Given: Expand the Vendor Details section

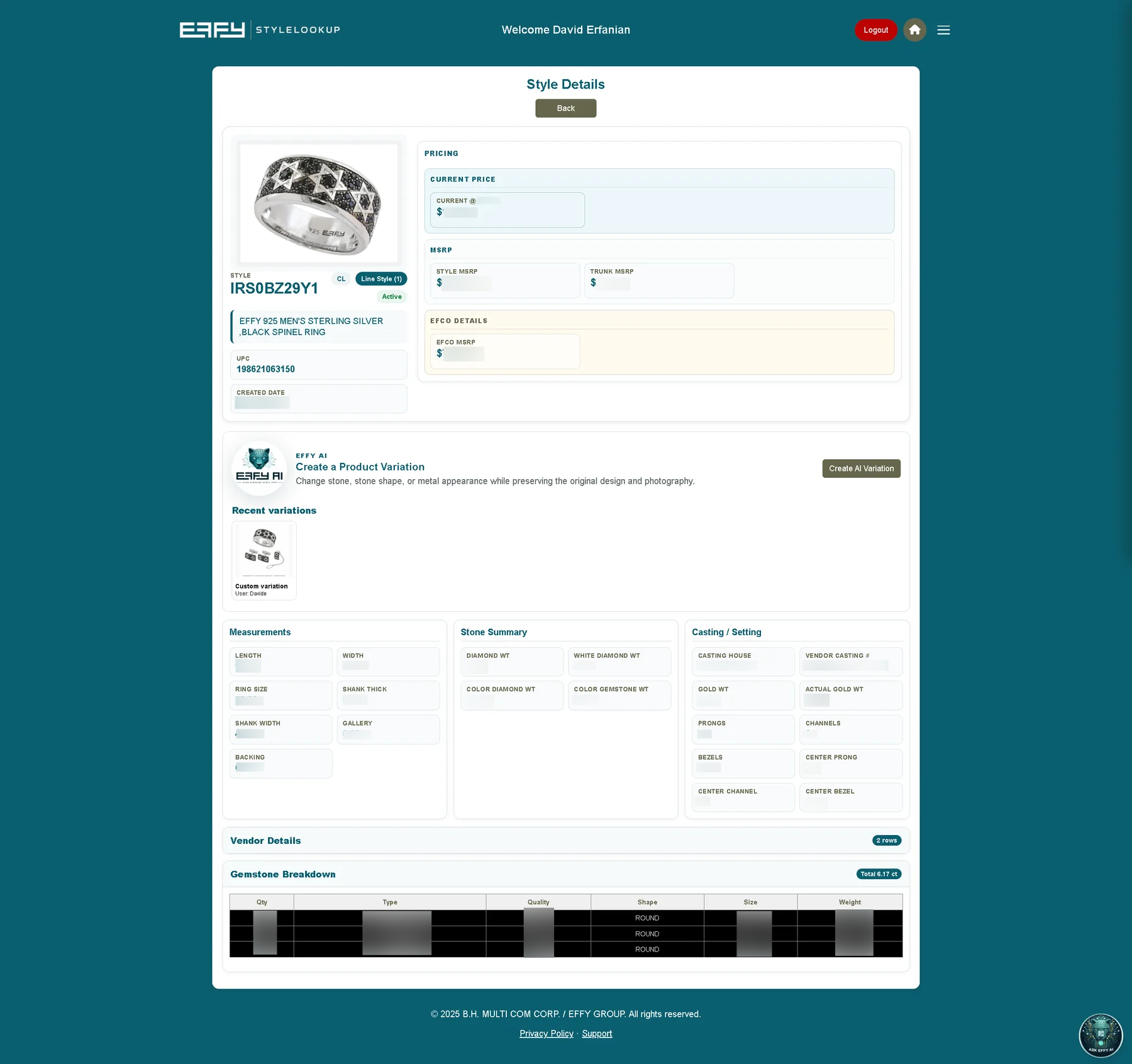Looking at the screenshot, I should click(565, 840).
